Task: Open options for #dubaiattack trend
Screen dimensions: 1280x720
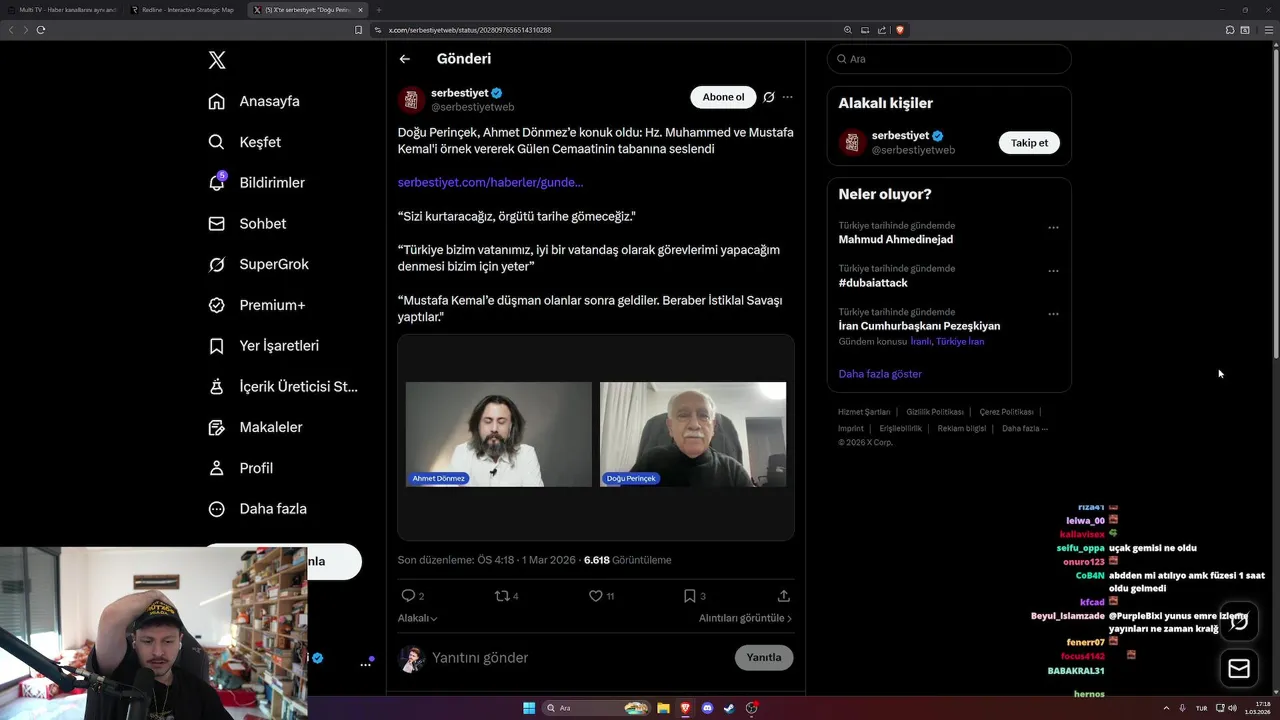Action: pos(1053,271)
